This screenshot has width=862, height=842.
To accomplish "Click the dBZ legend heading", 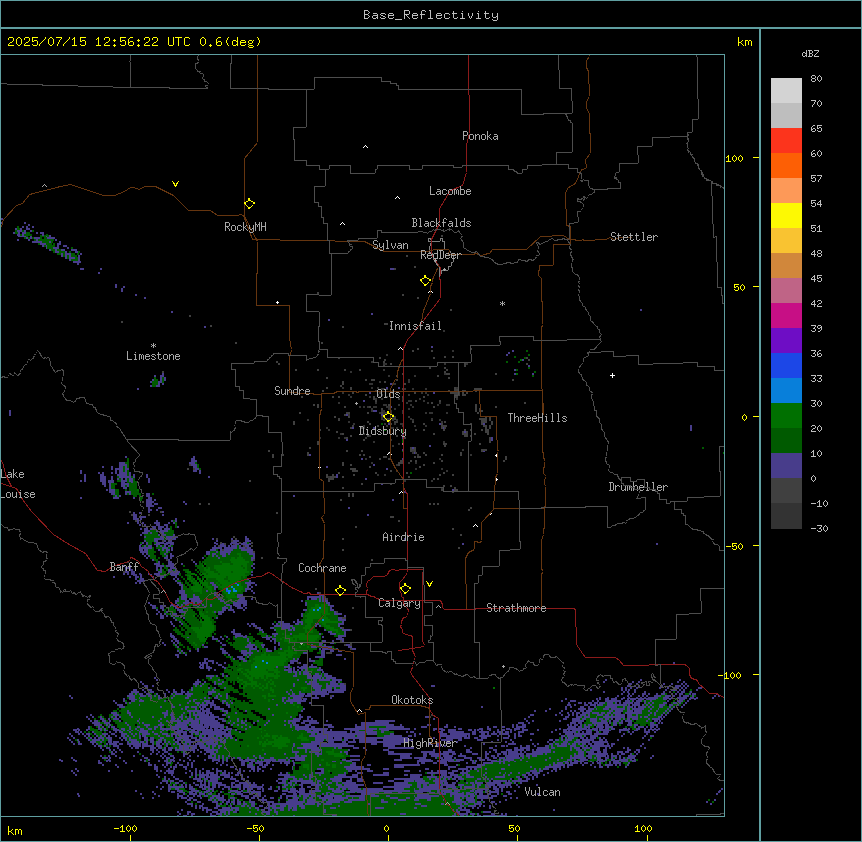I will tap(810, 53).
